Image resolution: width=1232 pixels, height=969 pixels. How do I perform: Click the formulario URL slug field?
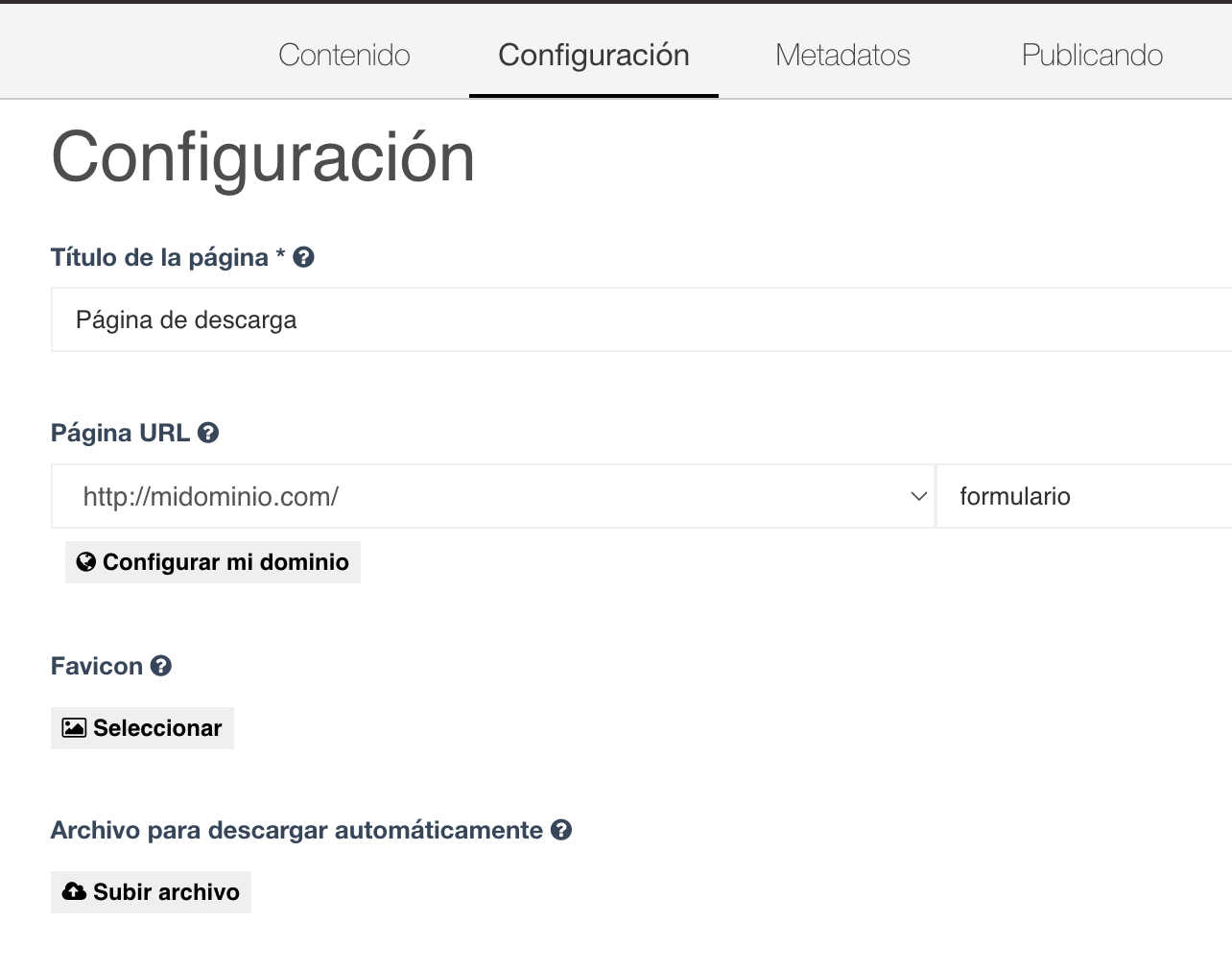coord(1084,496)
